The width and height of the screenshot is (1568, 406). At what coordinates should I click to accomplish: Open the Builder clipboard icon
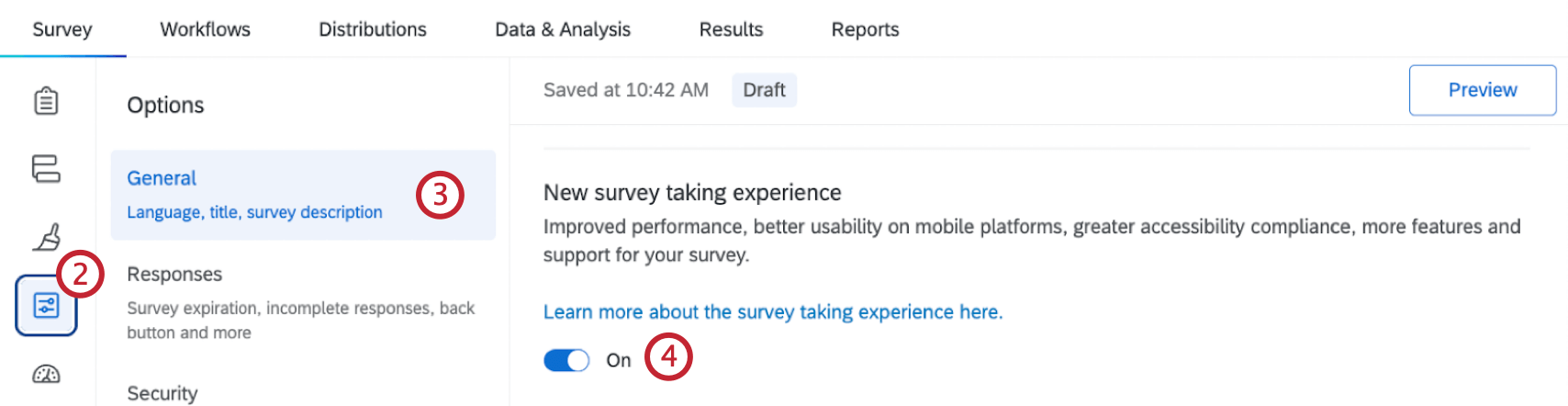[46, 101]
